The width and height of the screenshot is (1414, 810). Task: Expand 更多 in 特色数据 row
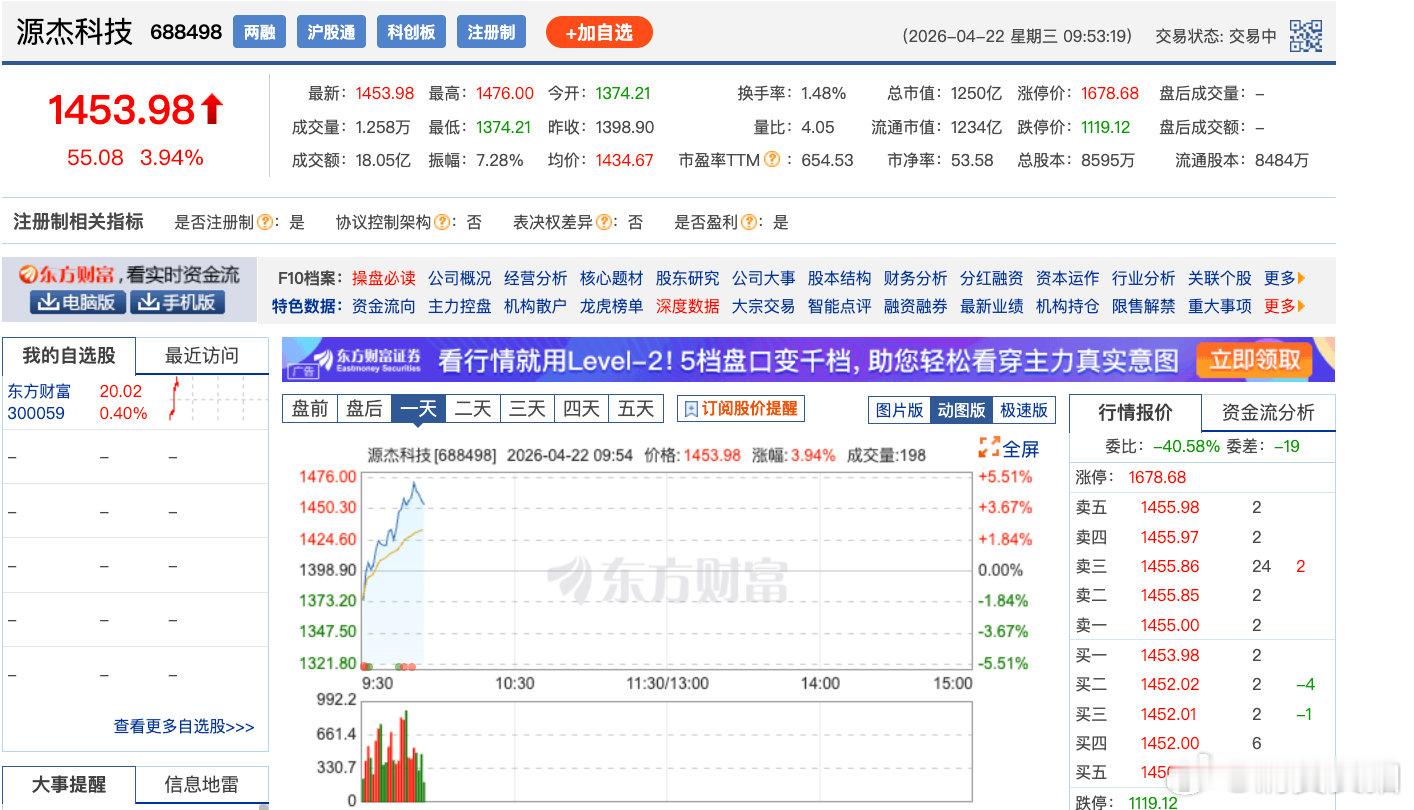1285,306
